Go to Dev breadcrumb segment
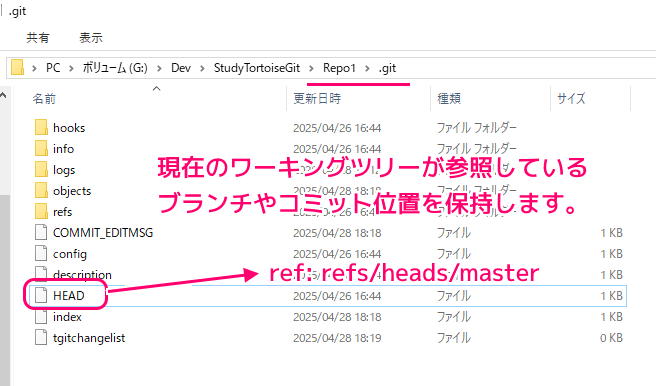Screen dimensions: 656x386 (x=181, y=68)
